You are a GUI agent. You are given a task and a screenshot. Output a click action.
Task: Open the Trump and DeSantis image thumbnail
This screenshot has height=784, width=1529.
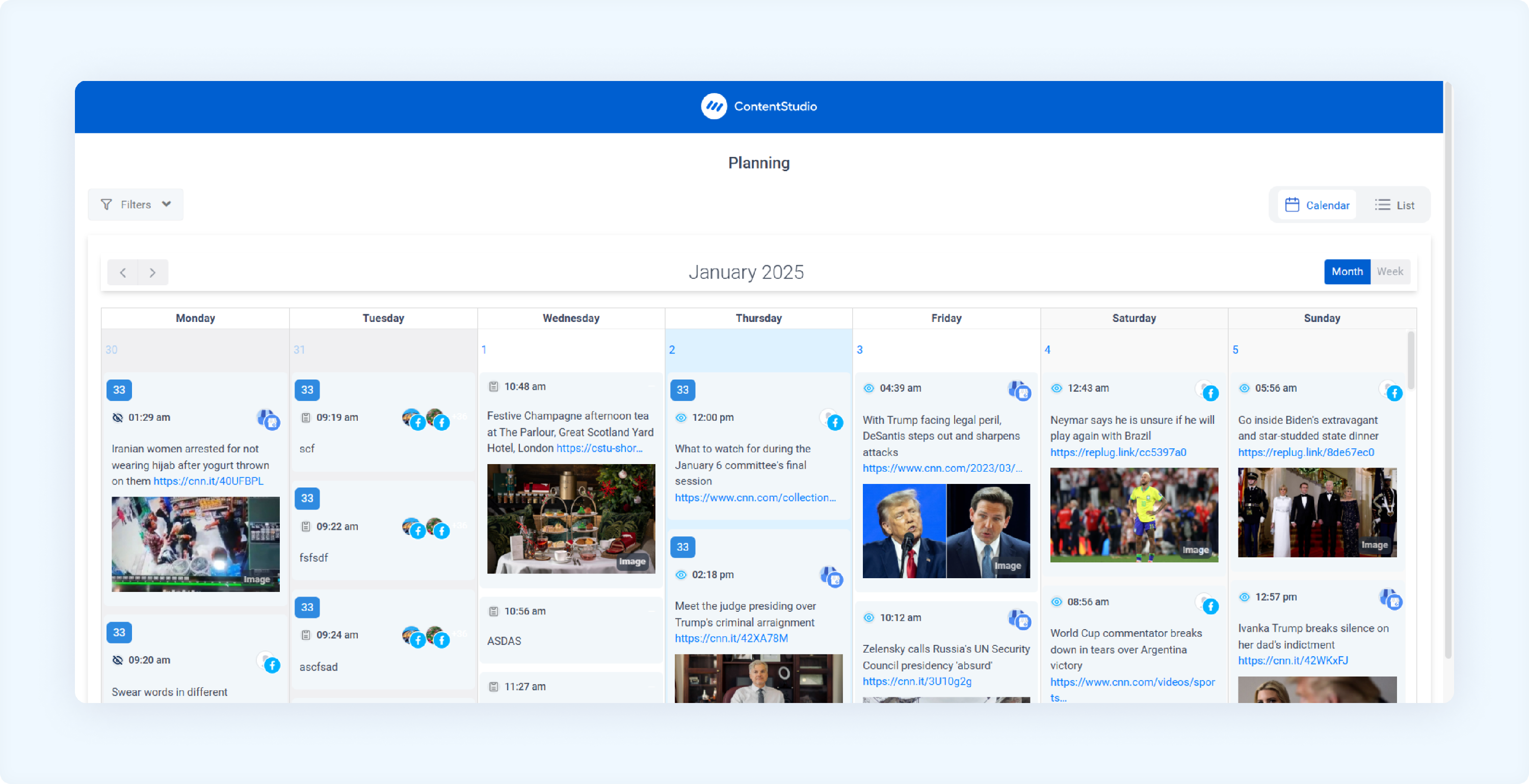click(x=946, y=531)
